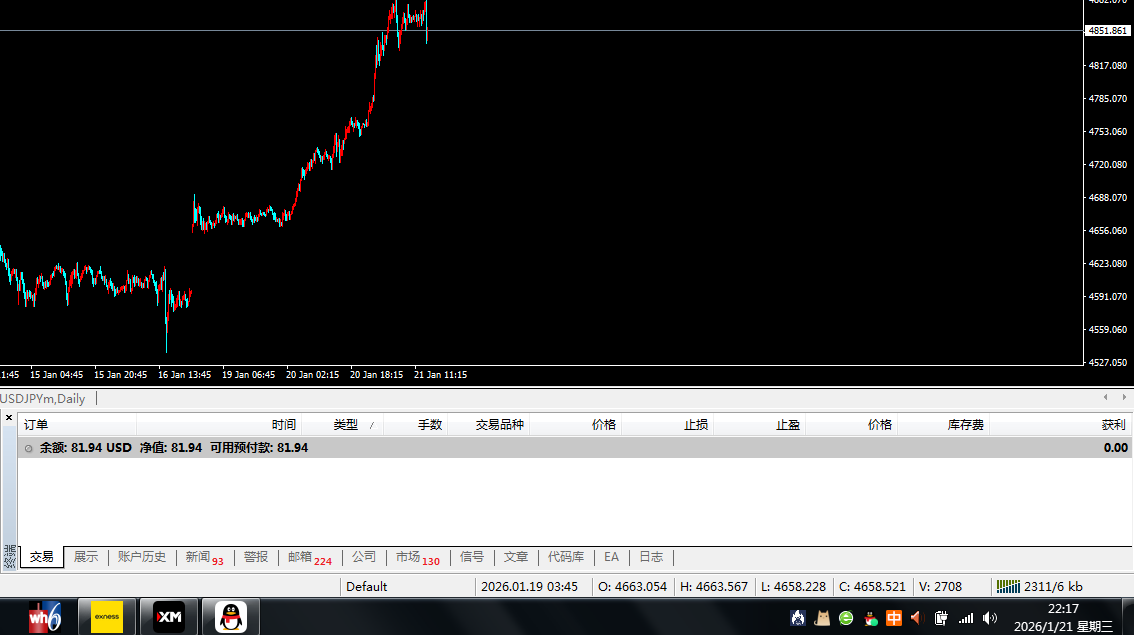Click the volume speaker tray icon
Viewport: 1134px width, 635px height.
click(x=990, y=618)
